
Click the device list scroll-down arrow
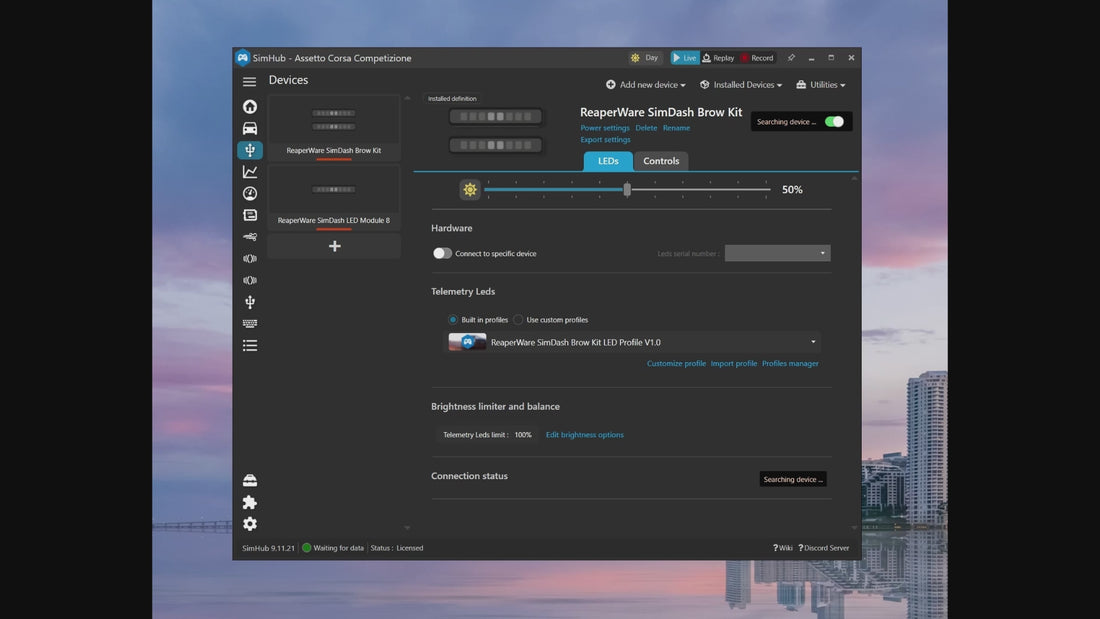pos(407,528)
